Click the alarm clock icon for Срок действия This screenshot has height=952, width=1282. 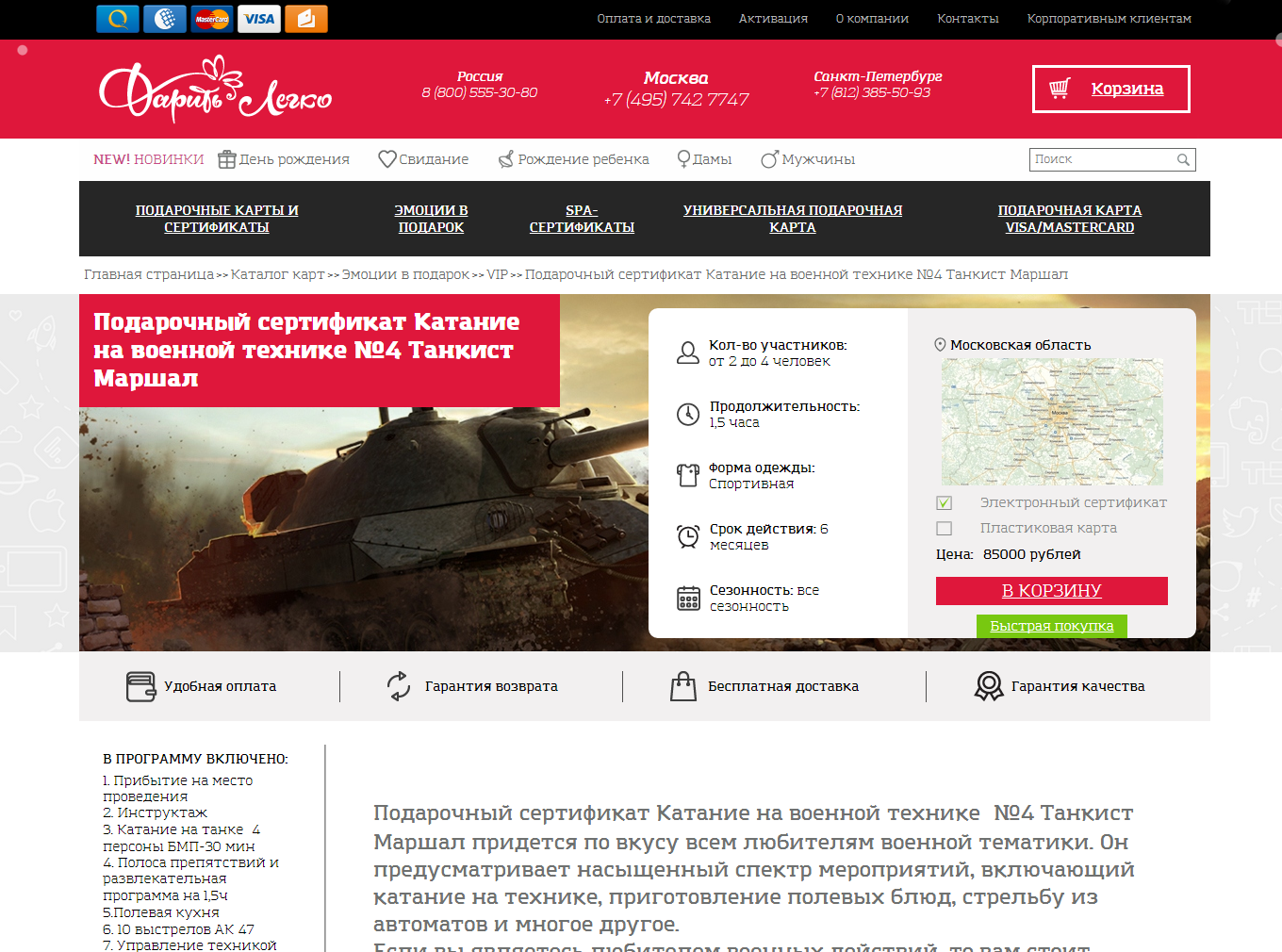click(688, 536)
